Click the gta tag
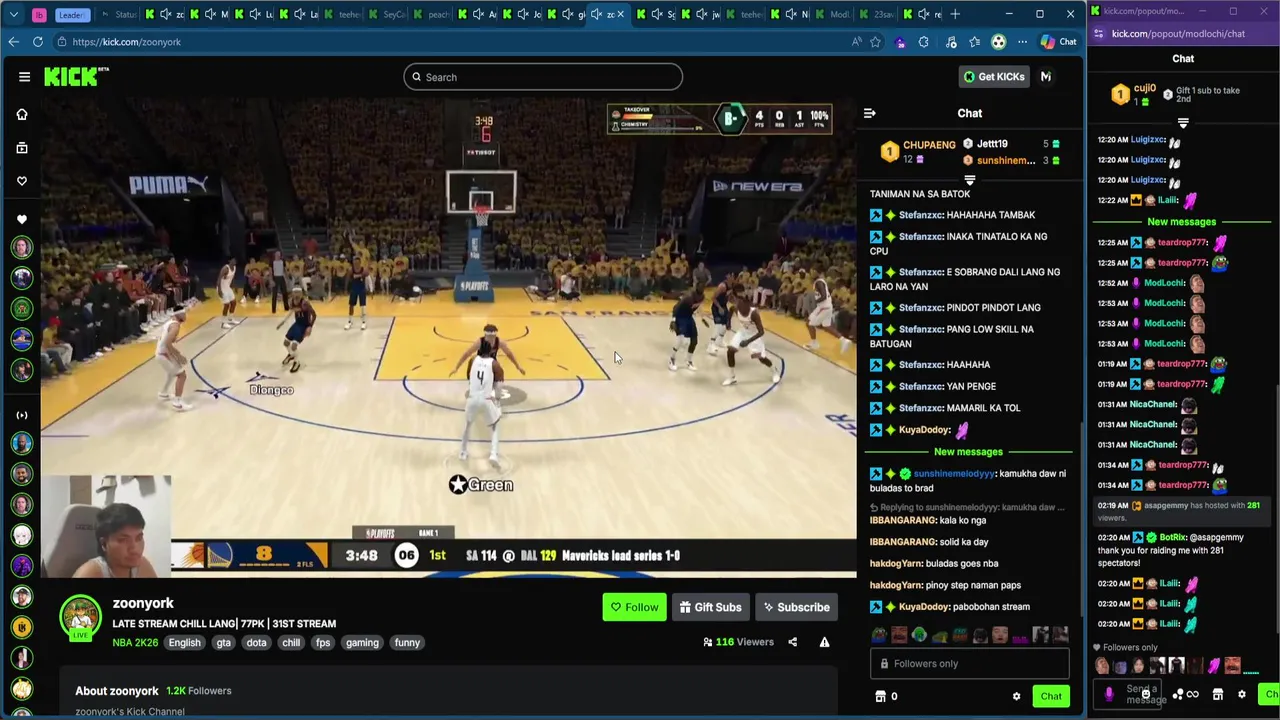1280x720 pixels. 224,643
